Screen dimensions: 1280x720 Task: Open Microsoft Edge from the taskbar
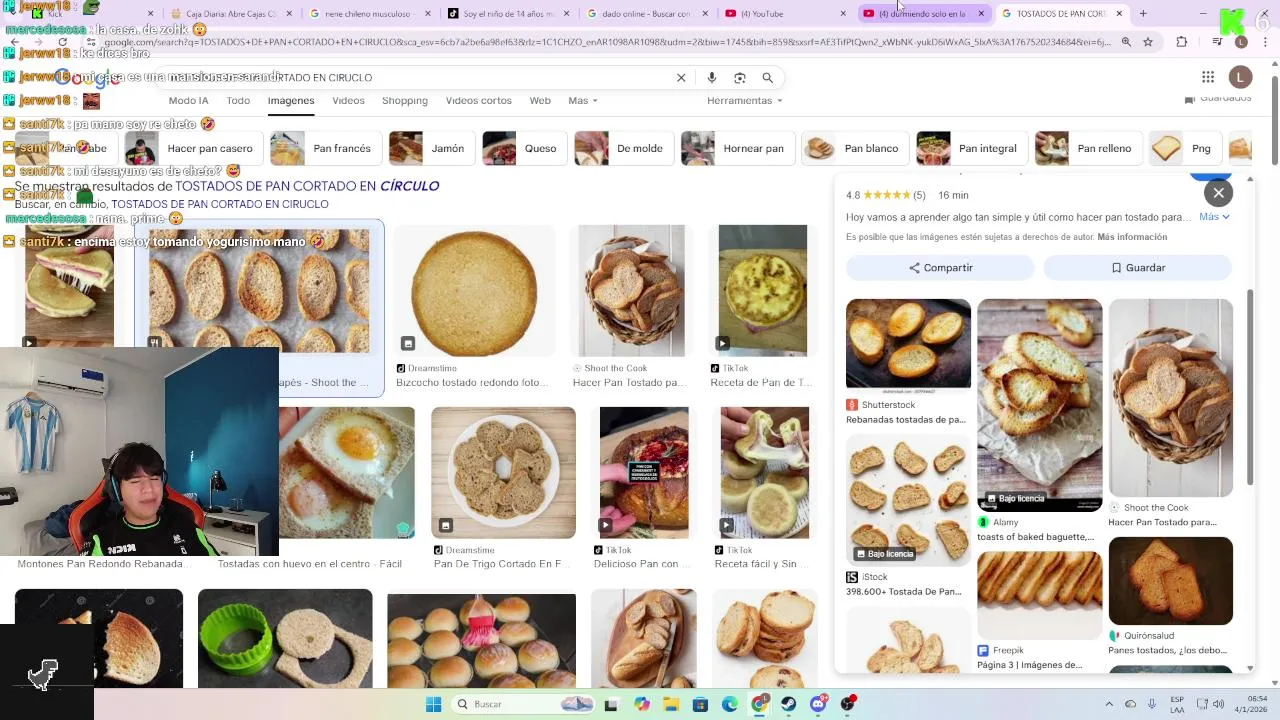(x=730, y=704)
